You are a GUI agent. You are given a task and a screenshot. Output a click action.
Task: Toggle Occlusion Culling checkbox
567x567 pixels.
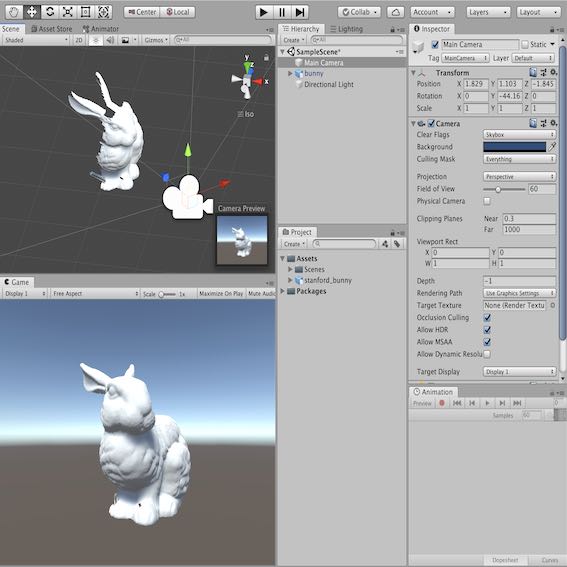487,317
